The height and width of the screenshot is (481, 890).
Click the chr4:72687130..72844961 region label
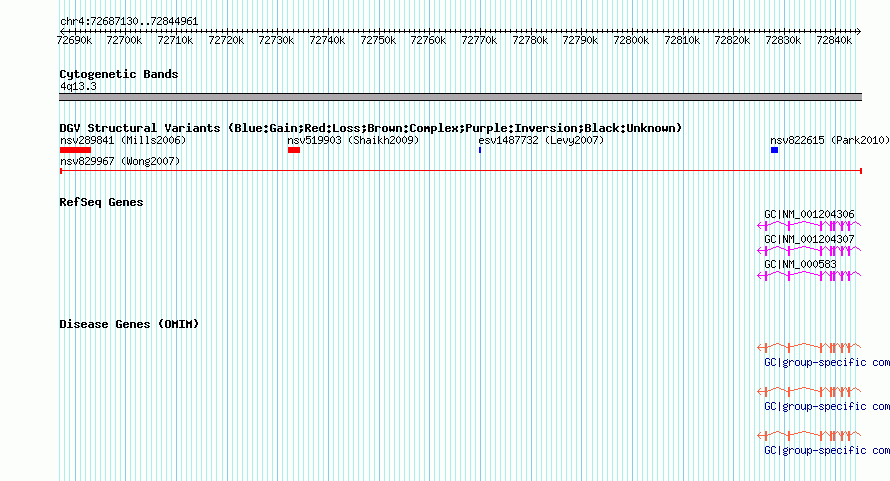click(x=129, y=21)
